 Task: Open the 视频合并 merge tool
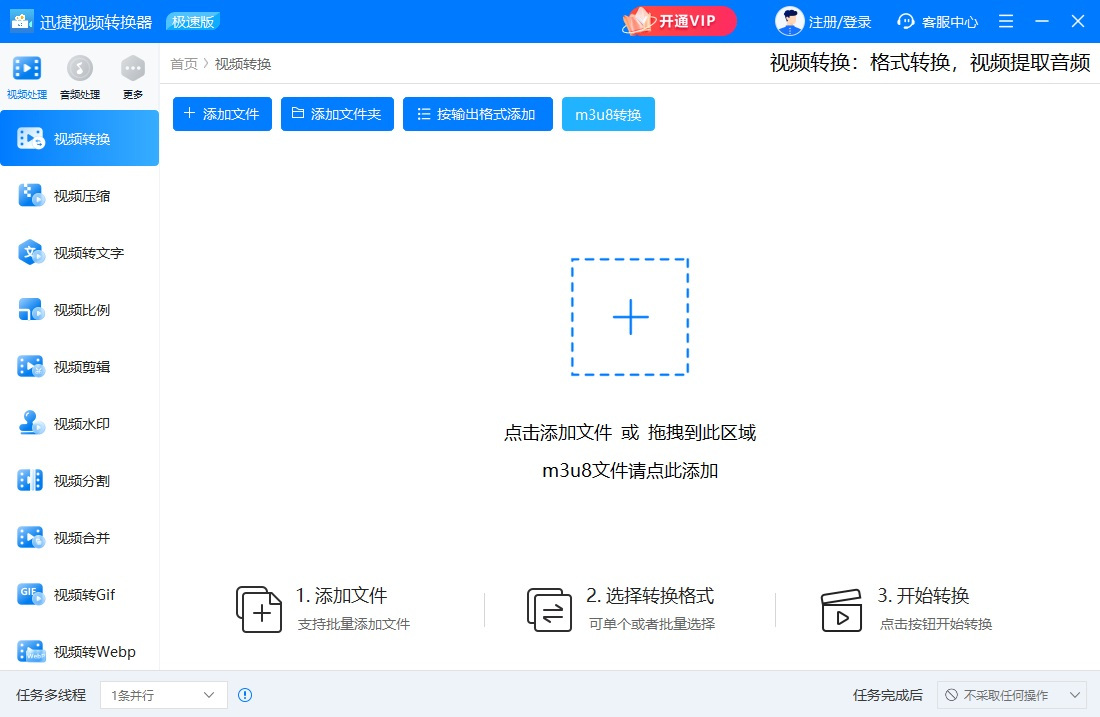pos(80,537)
